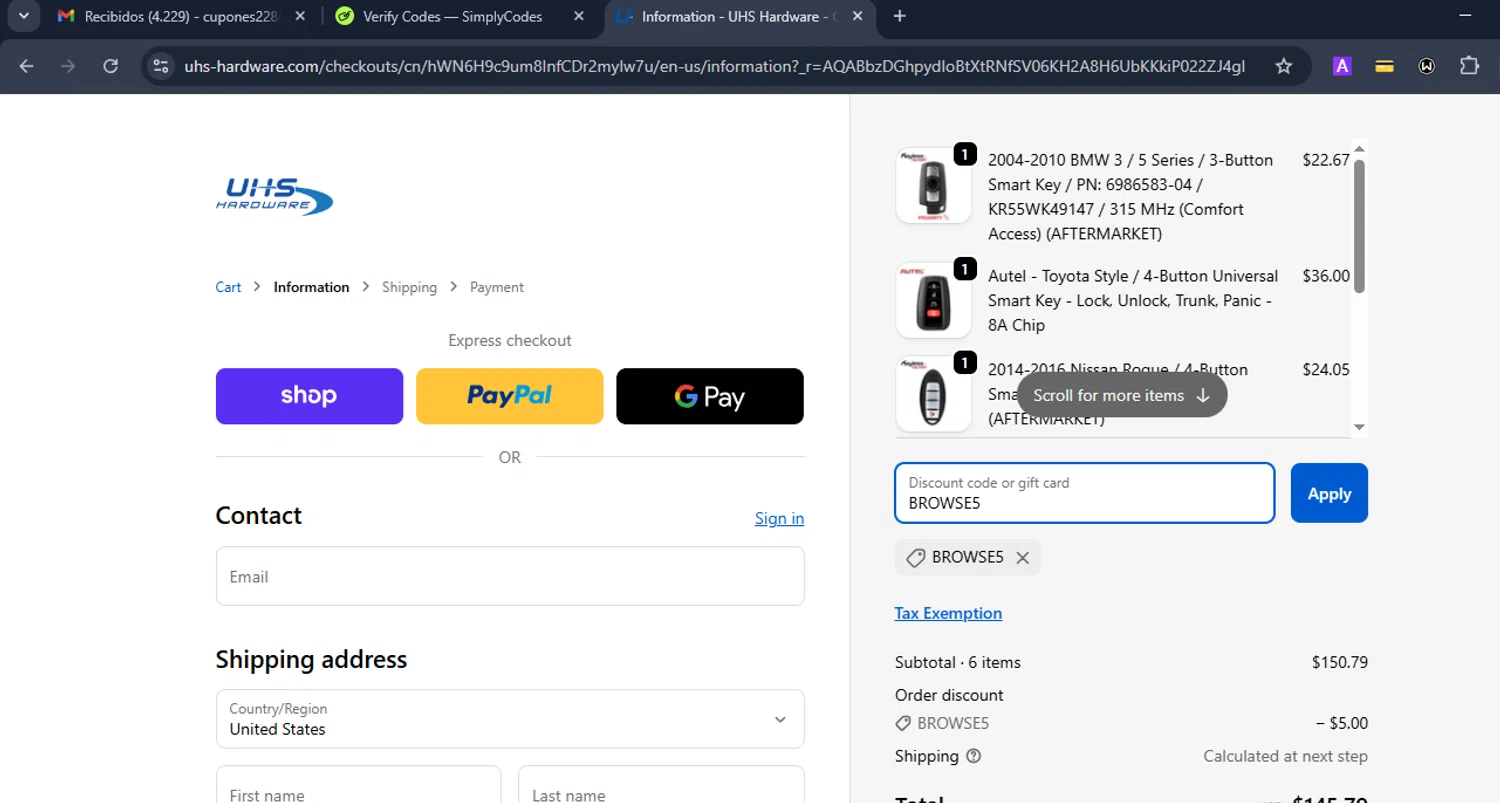Bookmark this page with the star icon
This screenshot has height=803, width=1500.
1284,66
